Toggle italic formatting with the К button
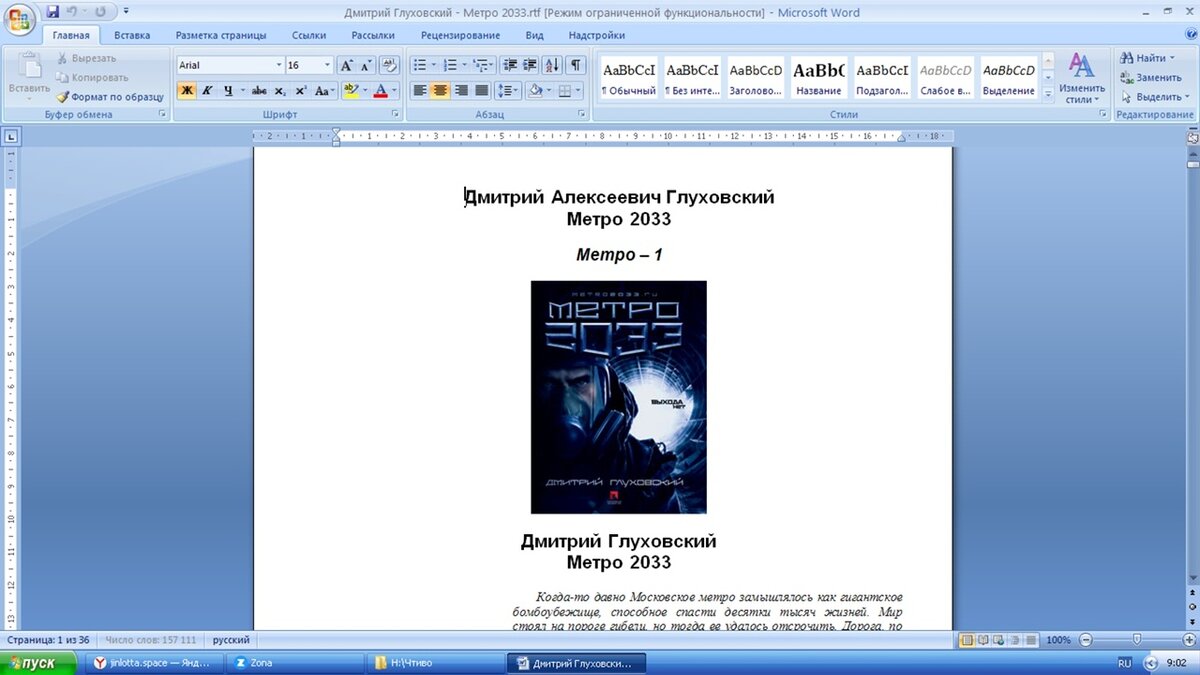 [207, 90]
